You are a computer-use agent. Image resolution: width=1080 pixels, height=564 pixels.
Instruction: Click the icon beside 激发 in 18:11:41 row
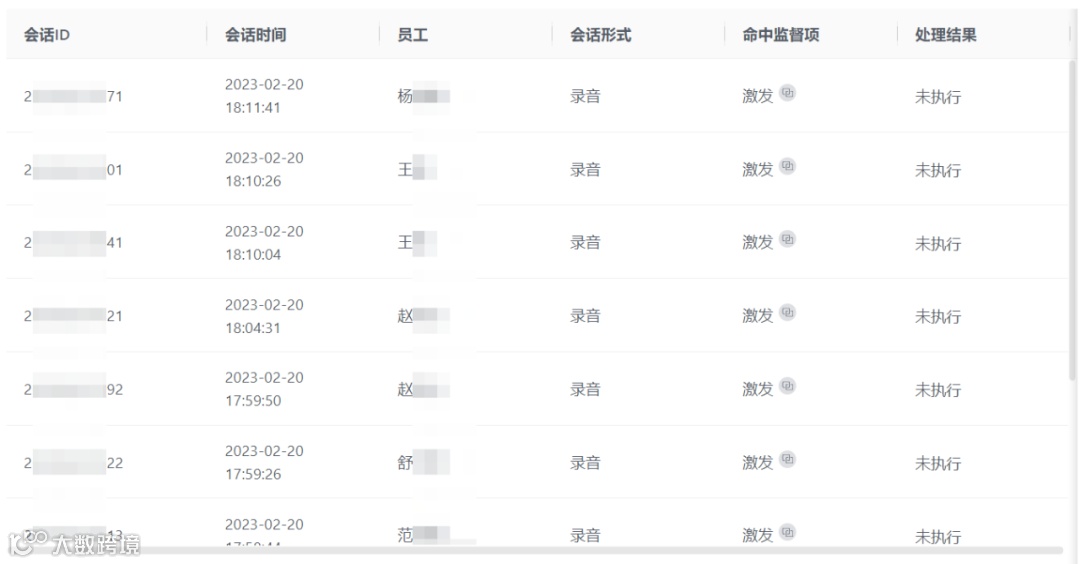[788, 93]
